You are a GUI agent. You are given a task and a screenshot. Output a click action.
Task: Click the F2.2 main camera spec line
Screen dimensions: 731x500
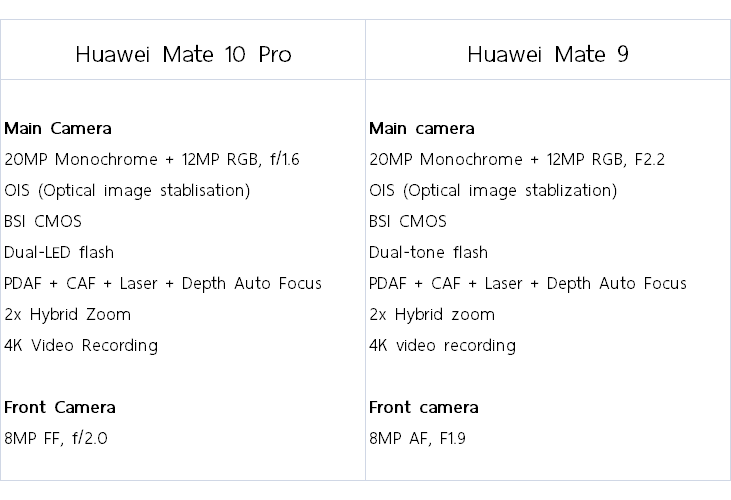(x=517, y=159)
